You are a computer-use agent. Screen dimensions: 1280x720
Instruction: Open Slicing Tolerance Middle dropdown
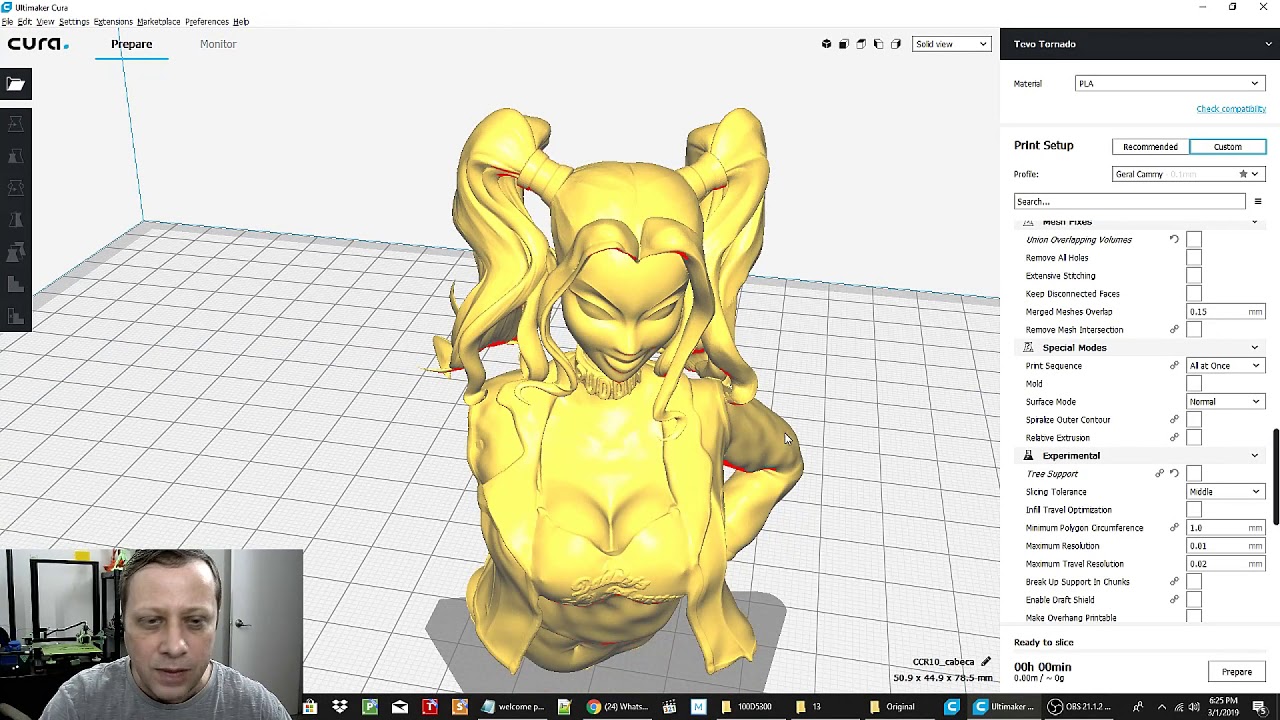(x=1225, y=492)
